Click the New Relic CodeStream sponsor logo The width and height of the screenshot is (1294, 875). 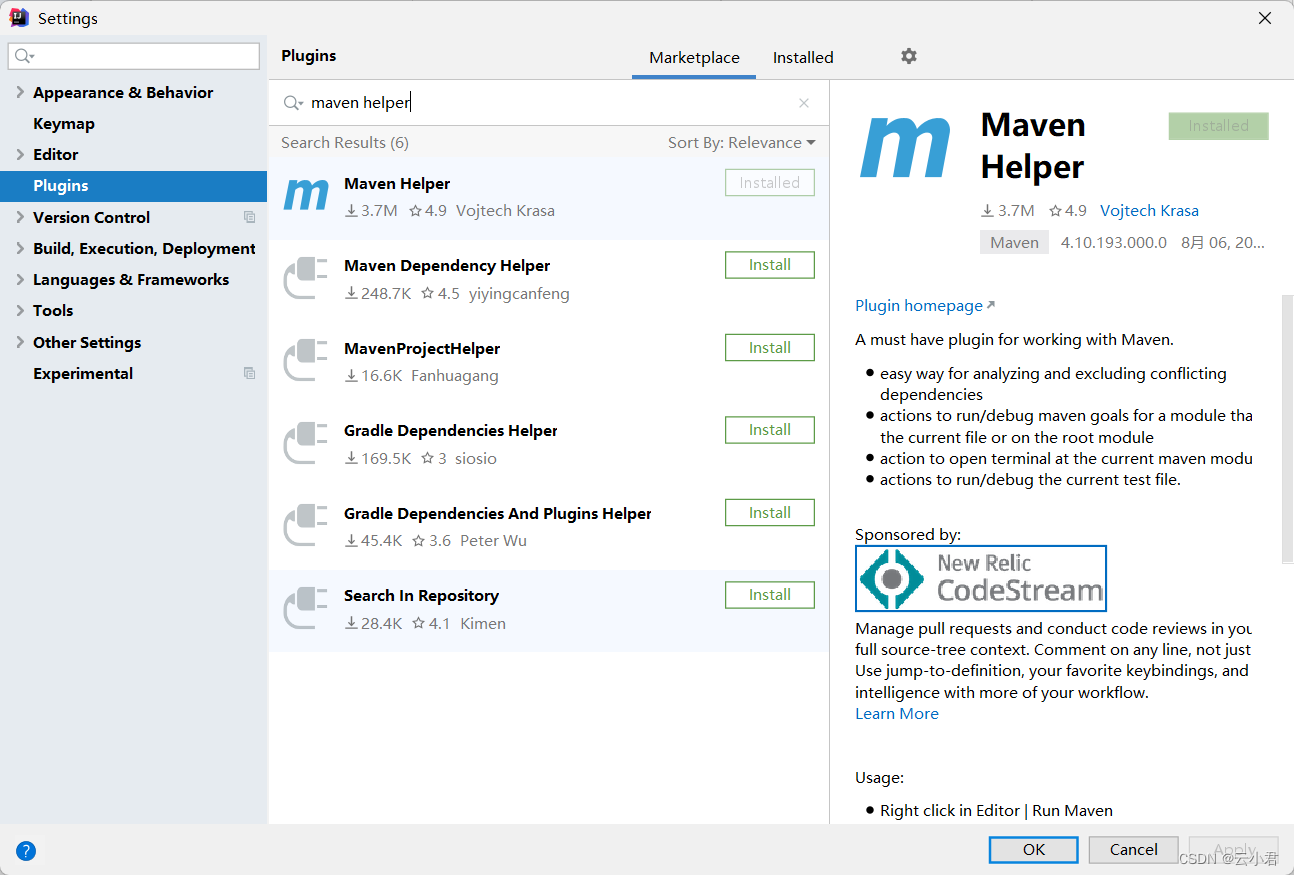[x=981, y=578]
